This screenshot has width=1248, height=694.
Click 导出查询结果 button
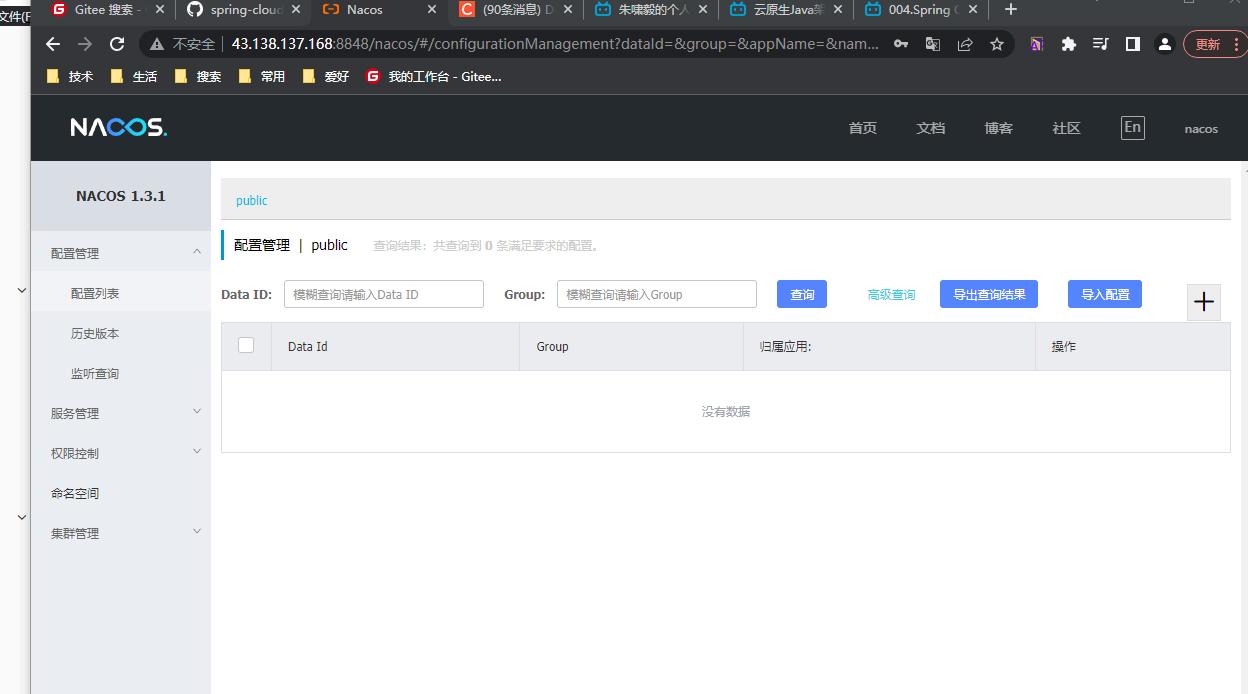[989, 294]
